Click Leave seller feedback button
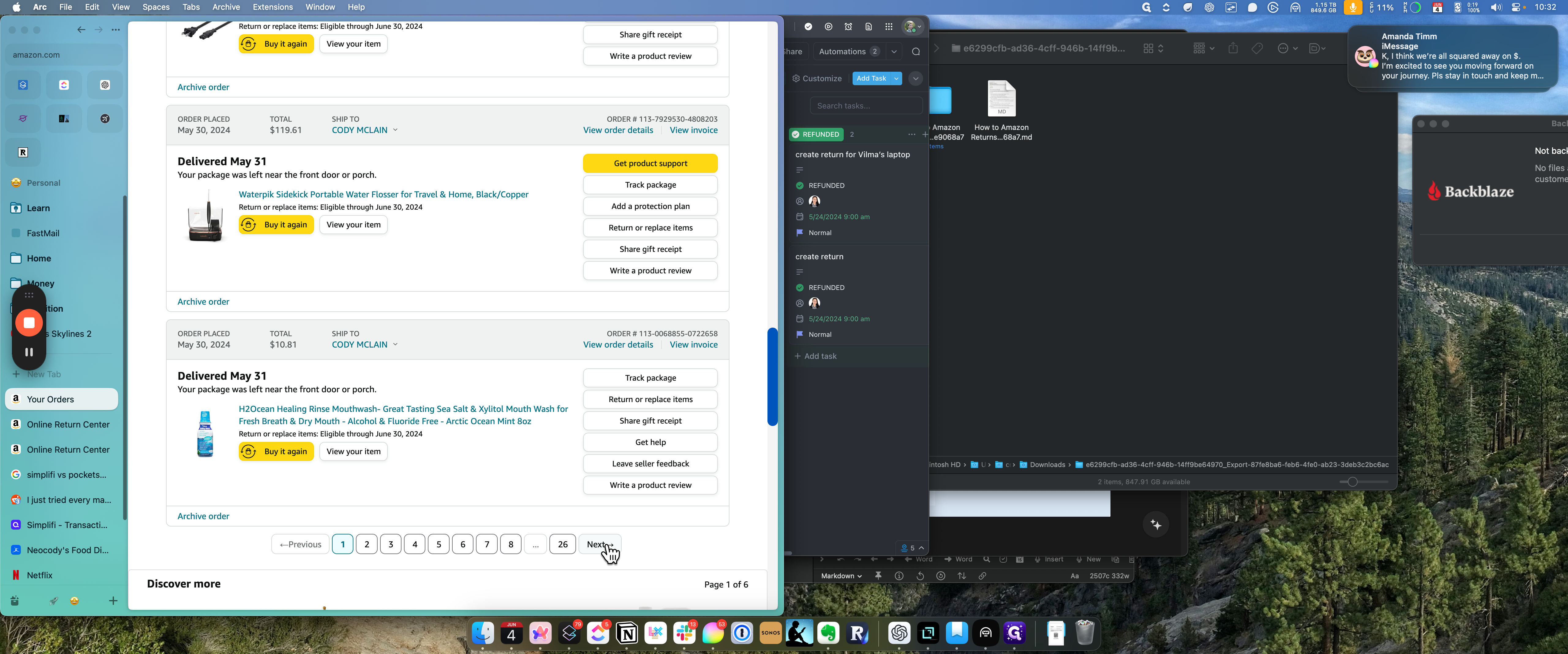This screenshot has width=1568, height=654. pos(650,463)
